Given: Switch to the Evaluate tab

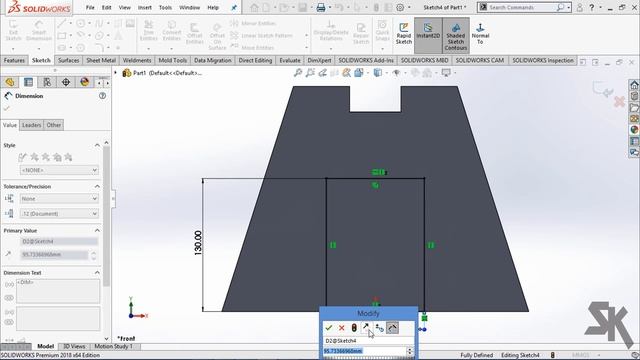Looking at the screenshot, I should point(290,60).
